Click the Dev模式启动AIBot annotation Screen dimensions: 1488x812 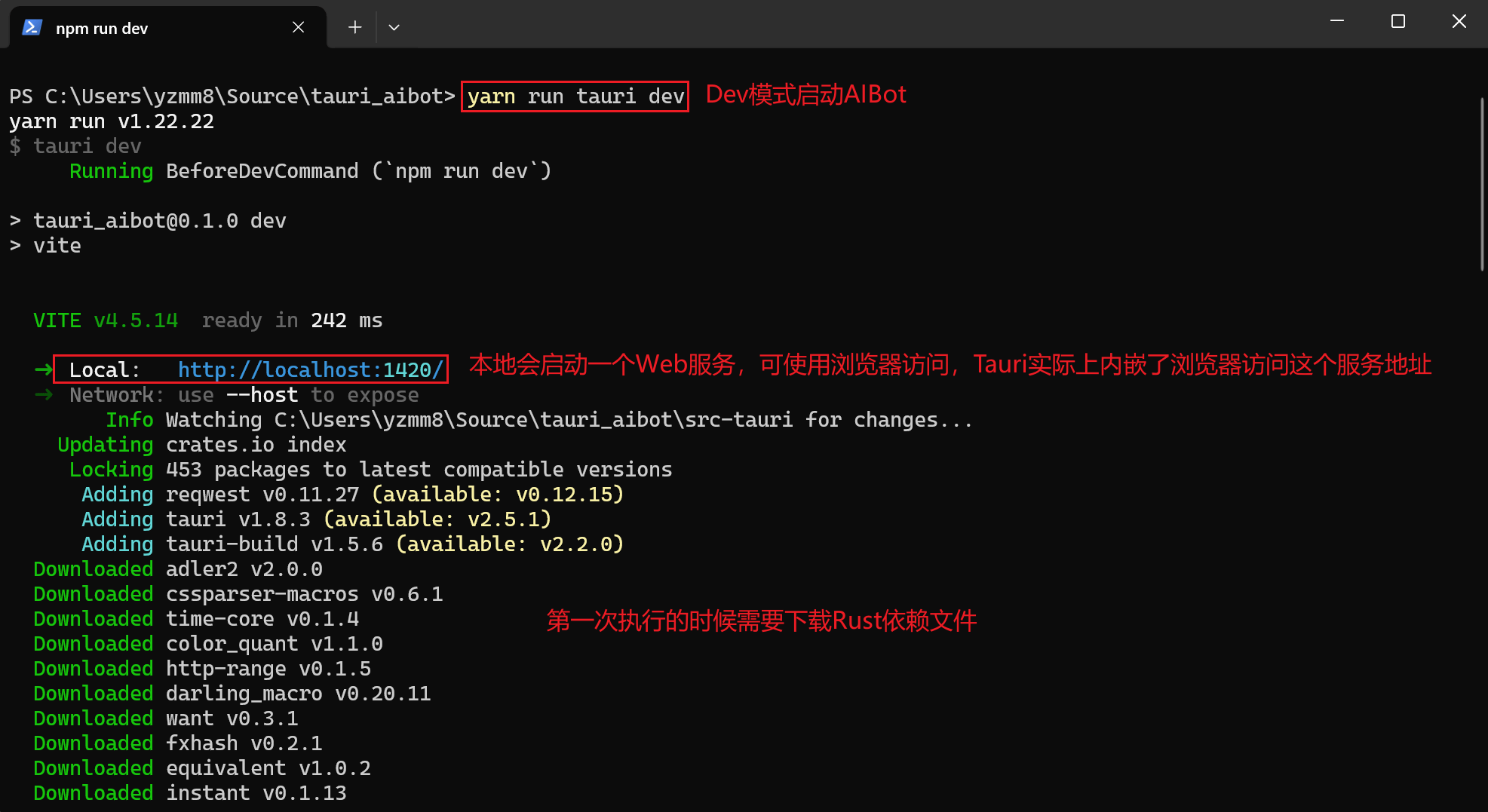(x=805, y=94)
